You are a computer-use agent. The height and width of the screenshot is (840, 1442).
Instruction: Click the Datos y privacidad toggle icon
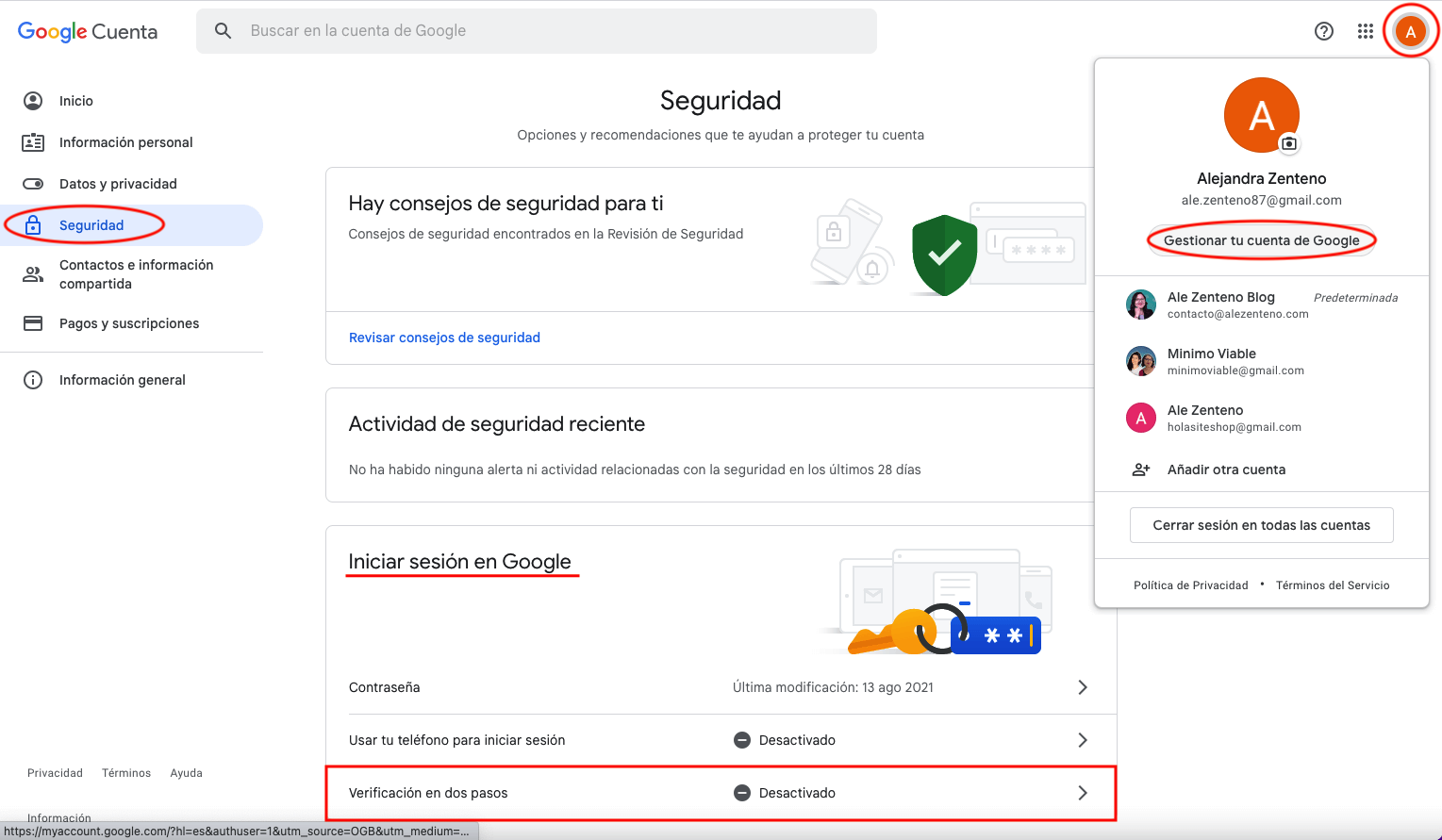[x=33, y=184]
